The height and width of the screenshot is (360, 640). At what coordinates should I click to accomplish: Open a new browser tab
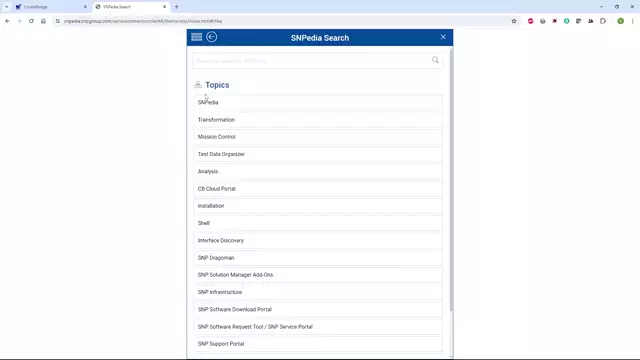point(177,7)
